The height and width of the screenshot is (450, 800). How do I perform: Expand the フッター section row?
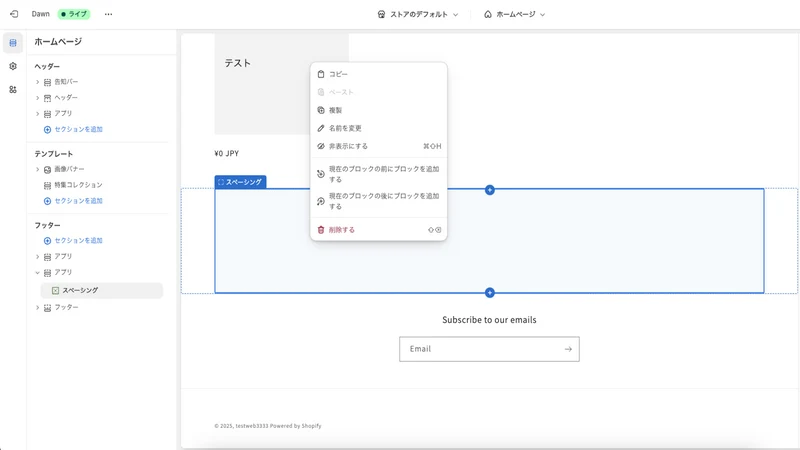[x=37, y=308]
